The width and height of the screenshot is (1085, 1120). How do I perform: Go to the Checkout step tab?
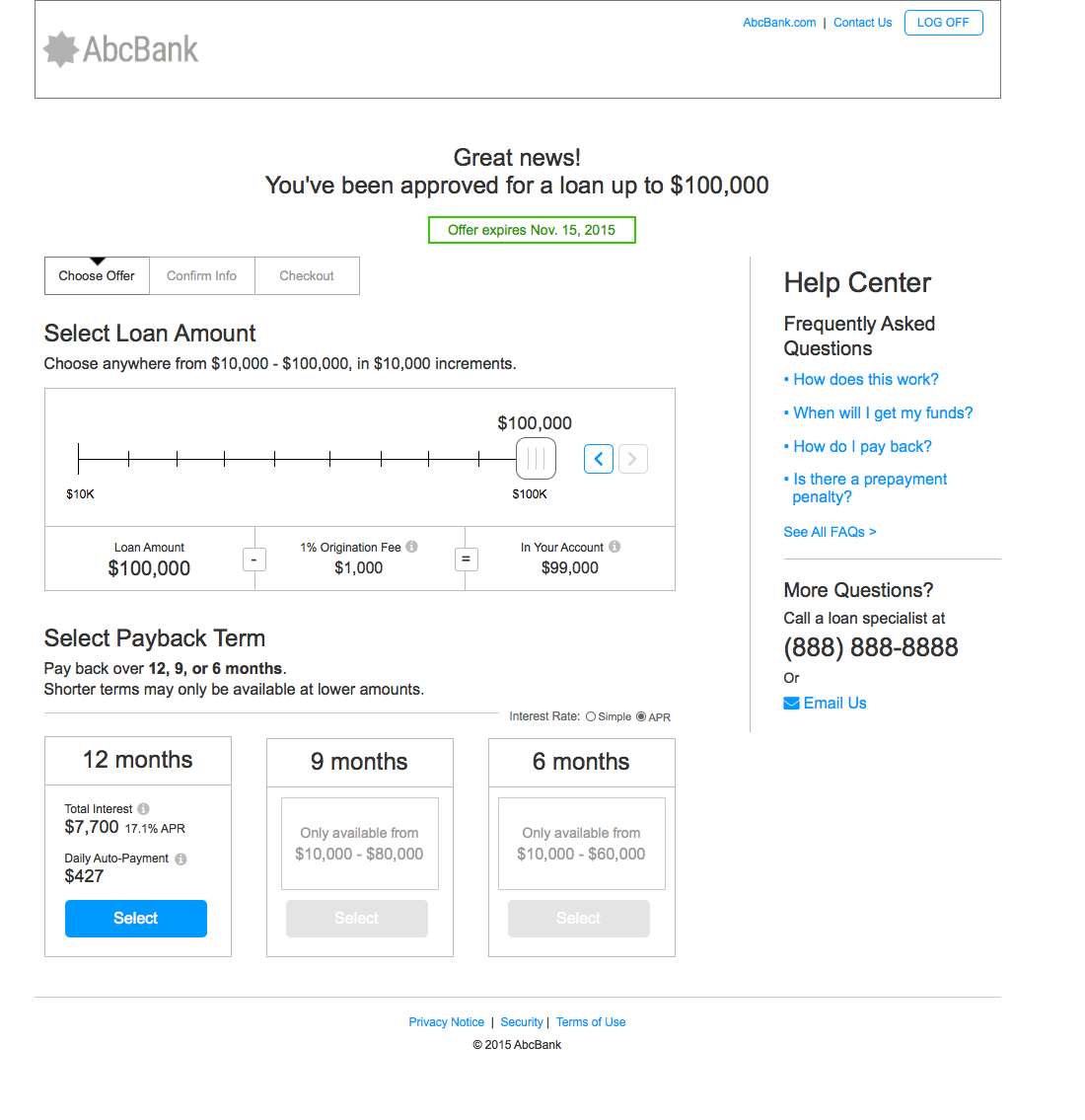pos(307,276)
